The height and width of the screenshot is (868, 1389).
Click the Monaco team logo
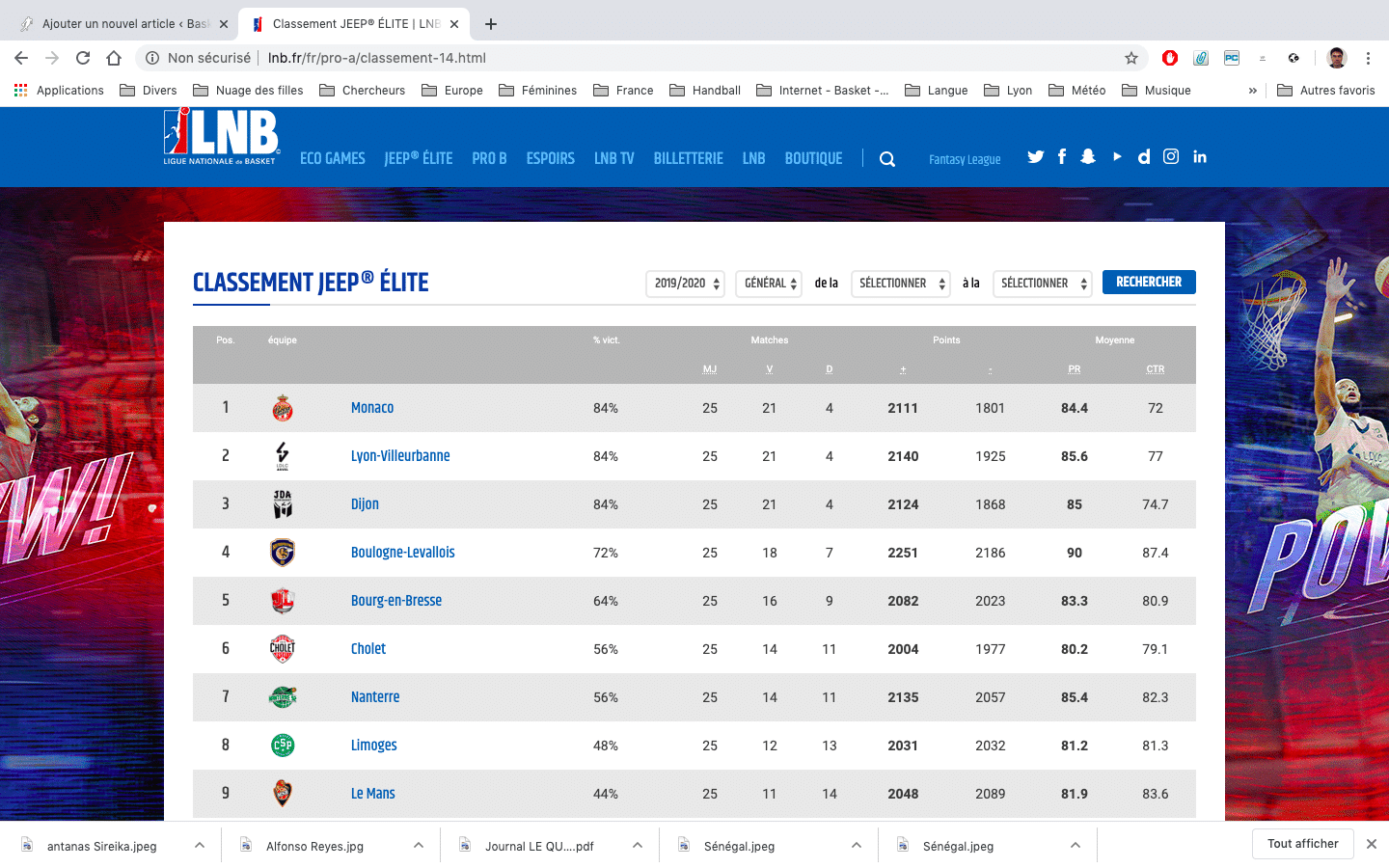coord(283,408)
